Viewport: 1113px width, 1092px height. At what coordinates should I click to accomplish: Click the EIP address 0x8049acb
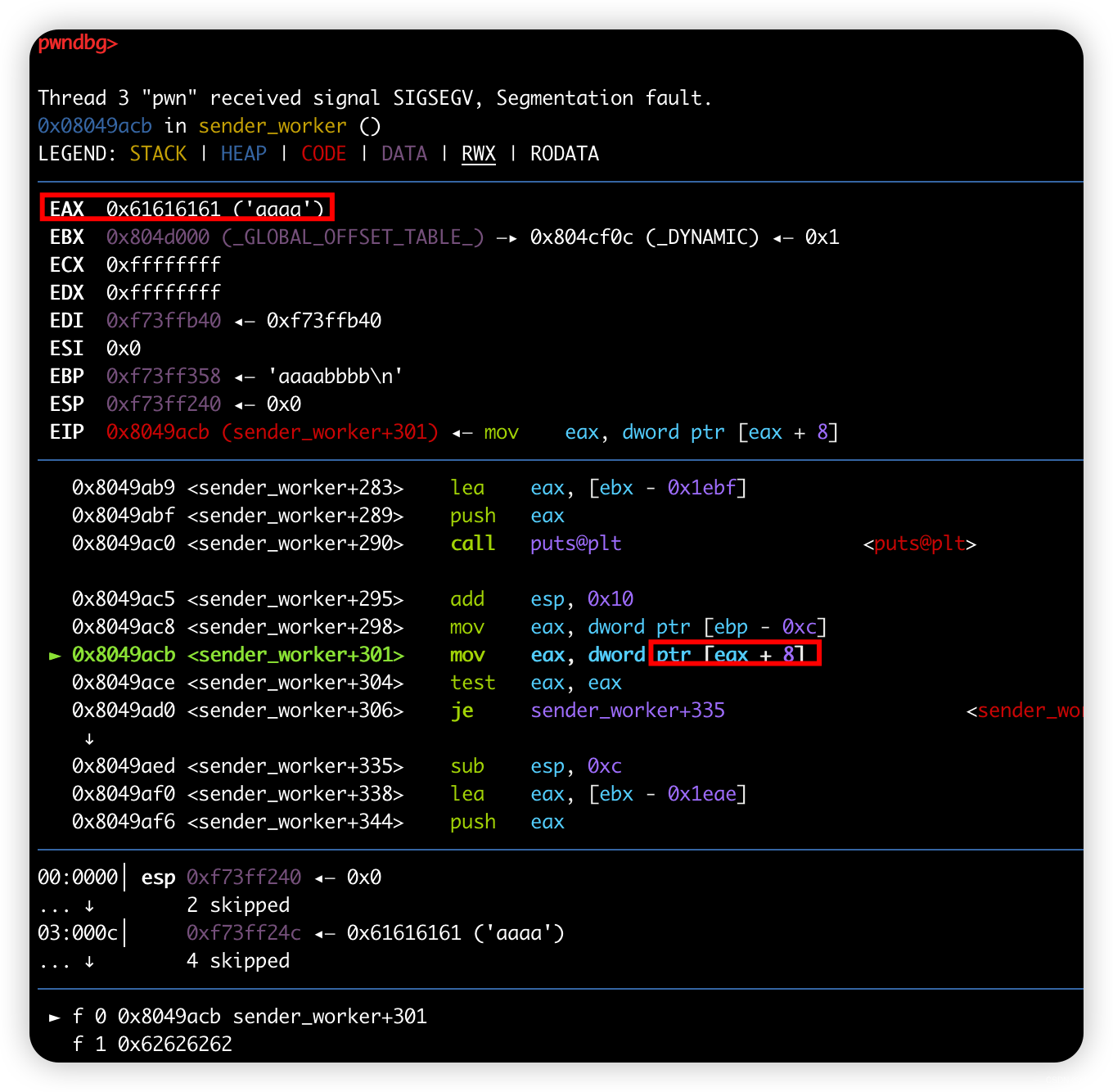[x=158, y=432]
